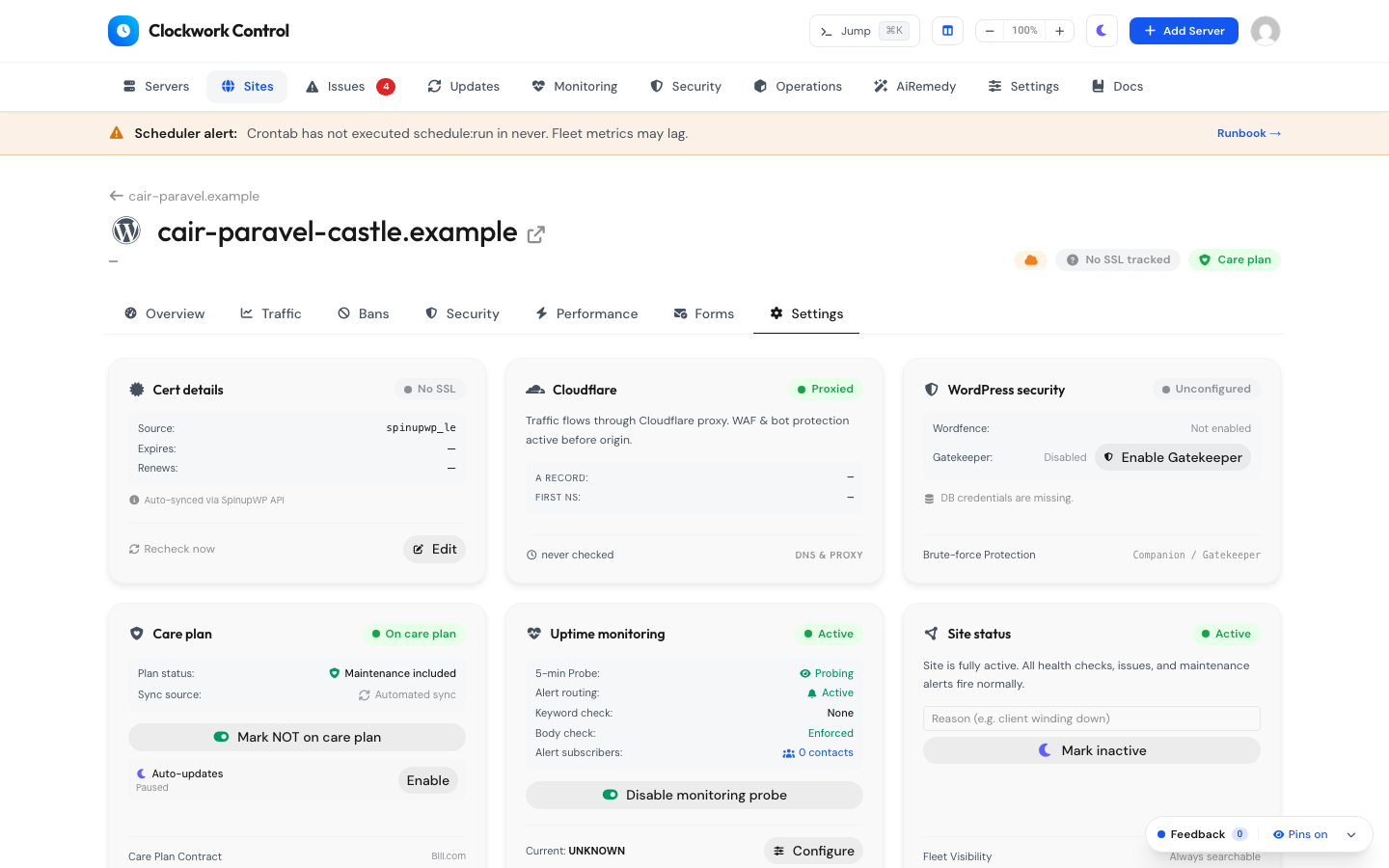The height and width of the screenshot is (868, 1389).
Task: Toggle Mark NOT on care plan
Action: pyautogui.click(x=297, y=737)
